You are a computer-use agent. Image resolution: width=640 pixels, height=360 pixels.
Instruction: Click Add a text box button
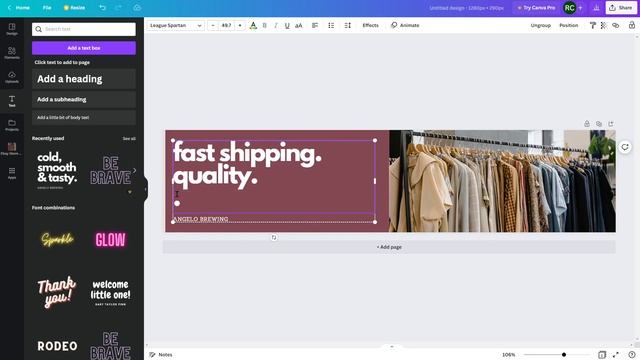(84, 48)
